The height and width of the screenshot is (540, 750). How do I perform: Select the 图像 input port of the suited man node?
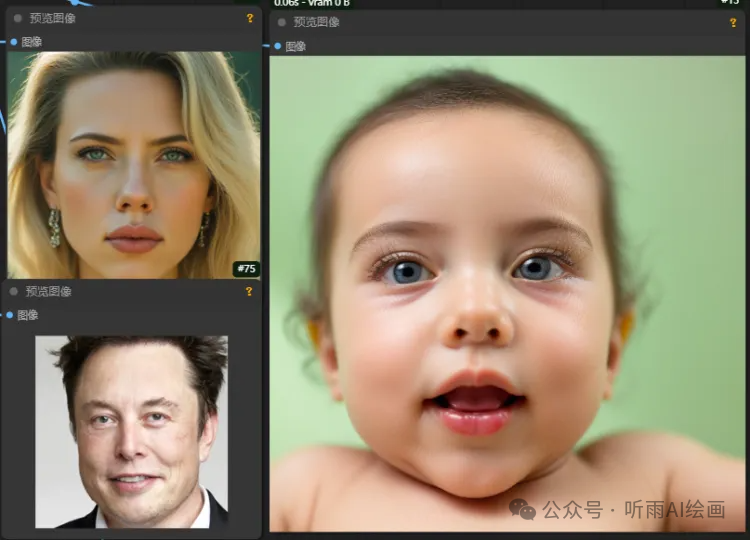point(10,315)
